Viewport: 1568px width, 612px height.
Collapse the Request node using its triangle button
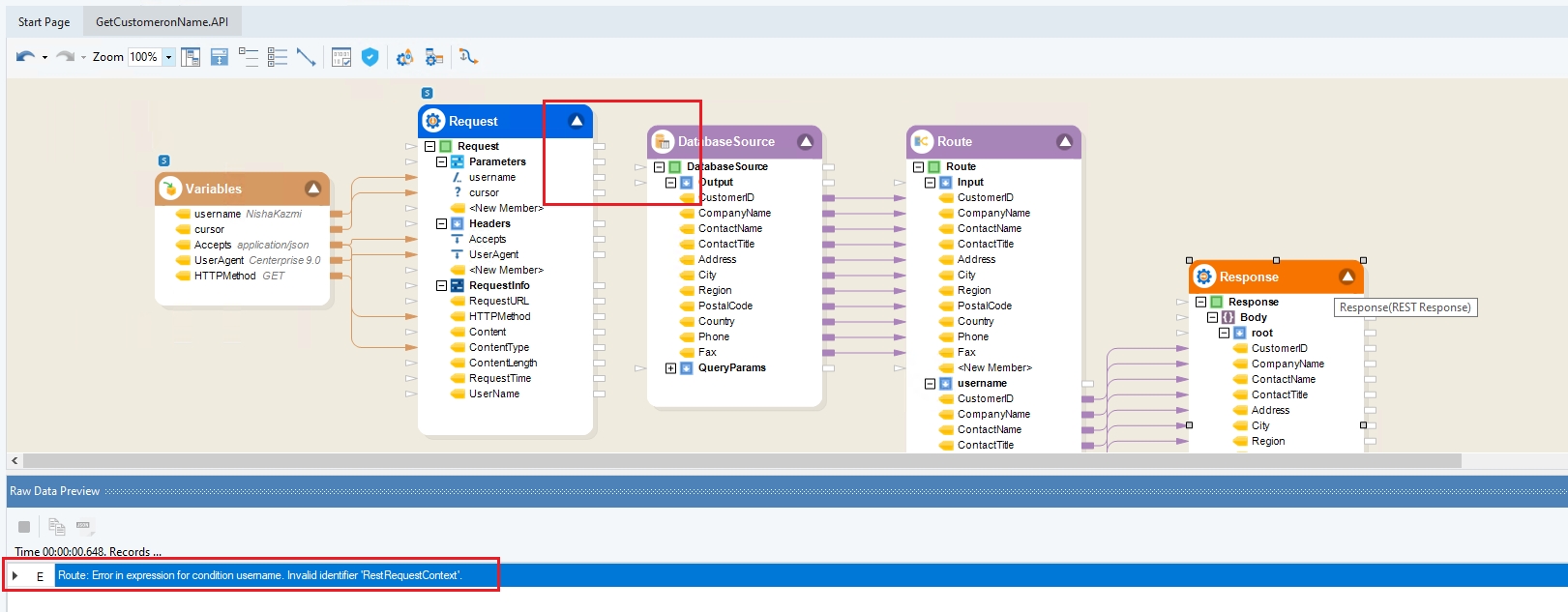(577, 121)
